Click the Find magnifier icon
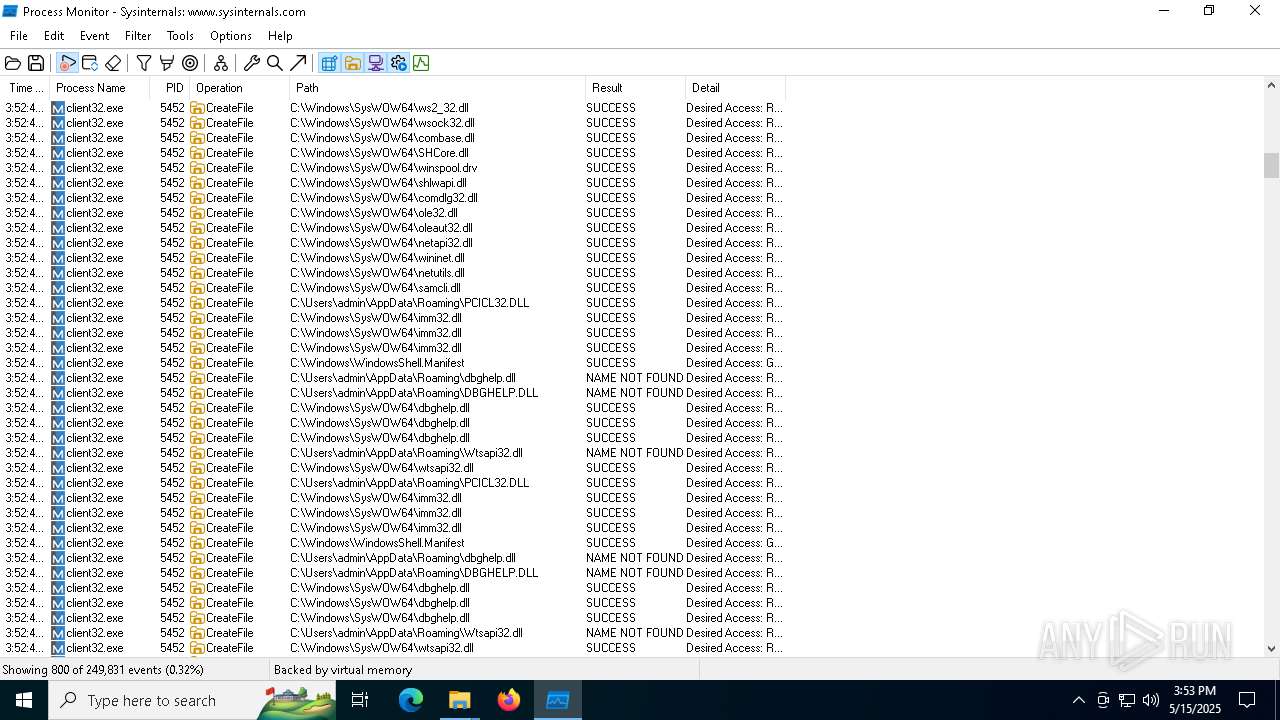The width and height of the screenshot is (1280, 720). (275, 63)
